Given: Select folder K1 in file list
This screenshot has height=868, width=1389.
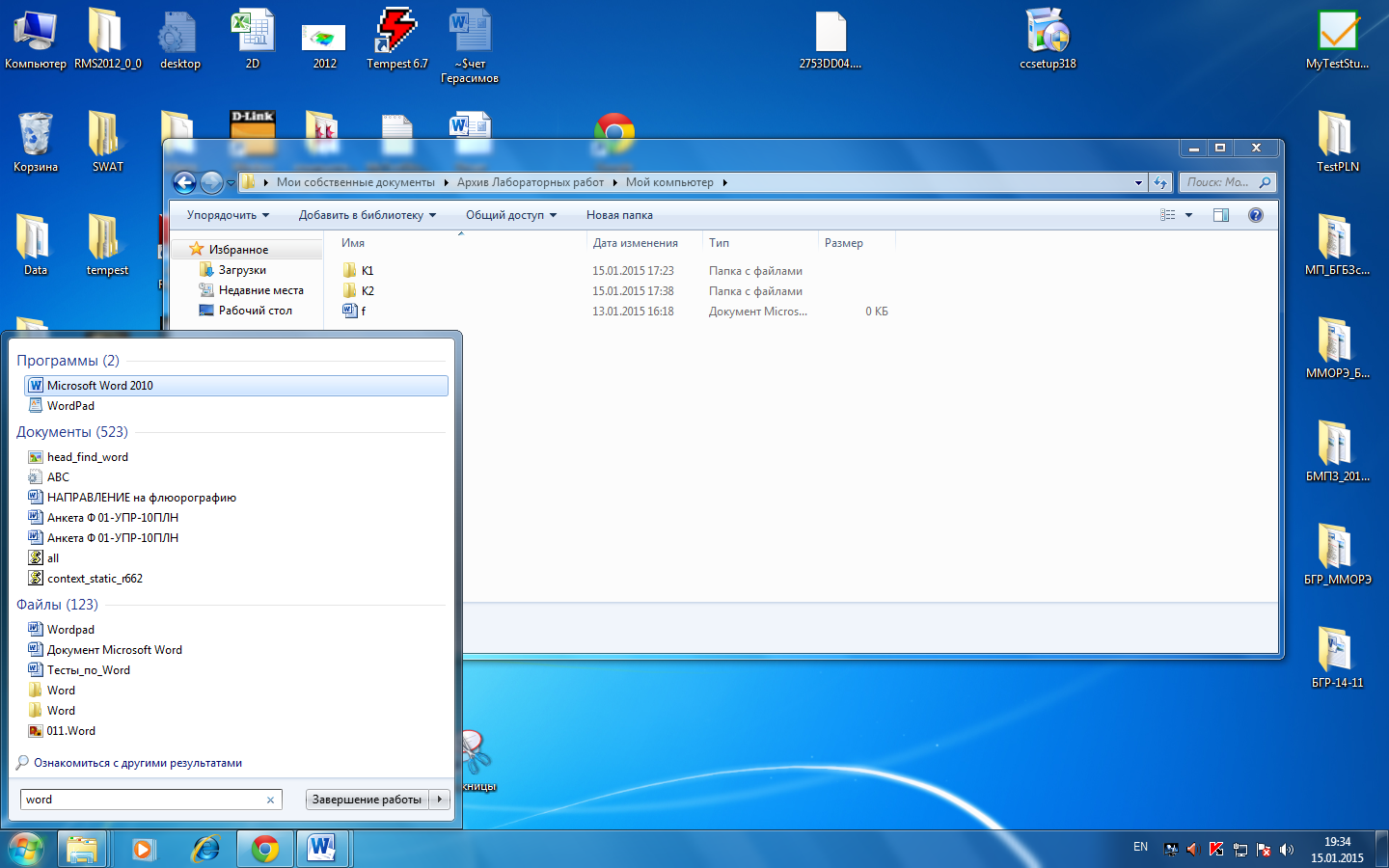Looking at the screenshot, I should click(359, 271).
